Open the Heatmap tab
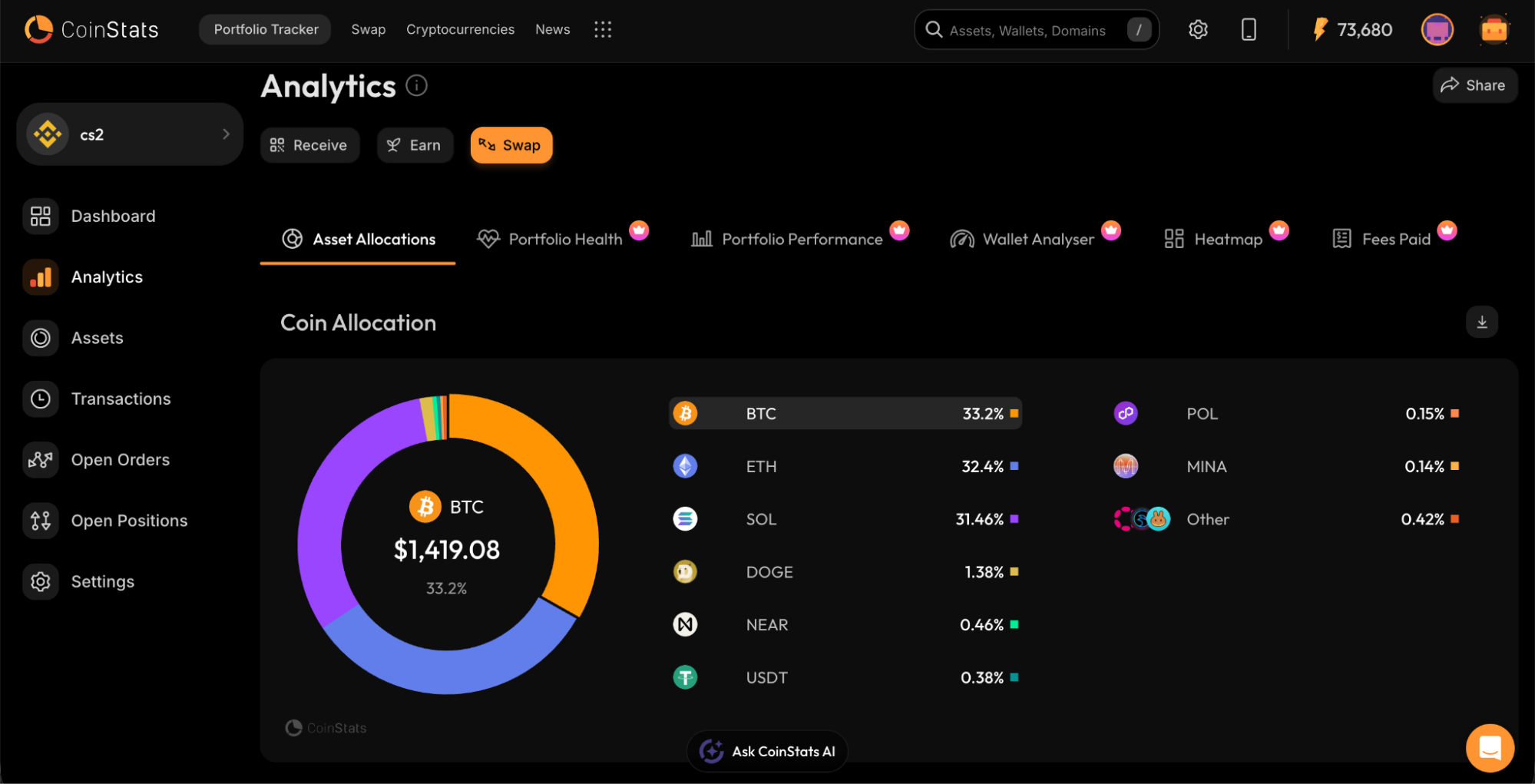 (1227, 240)
